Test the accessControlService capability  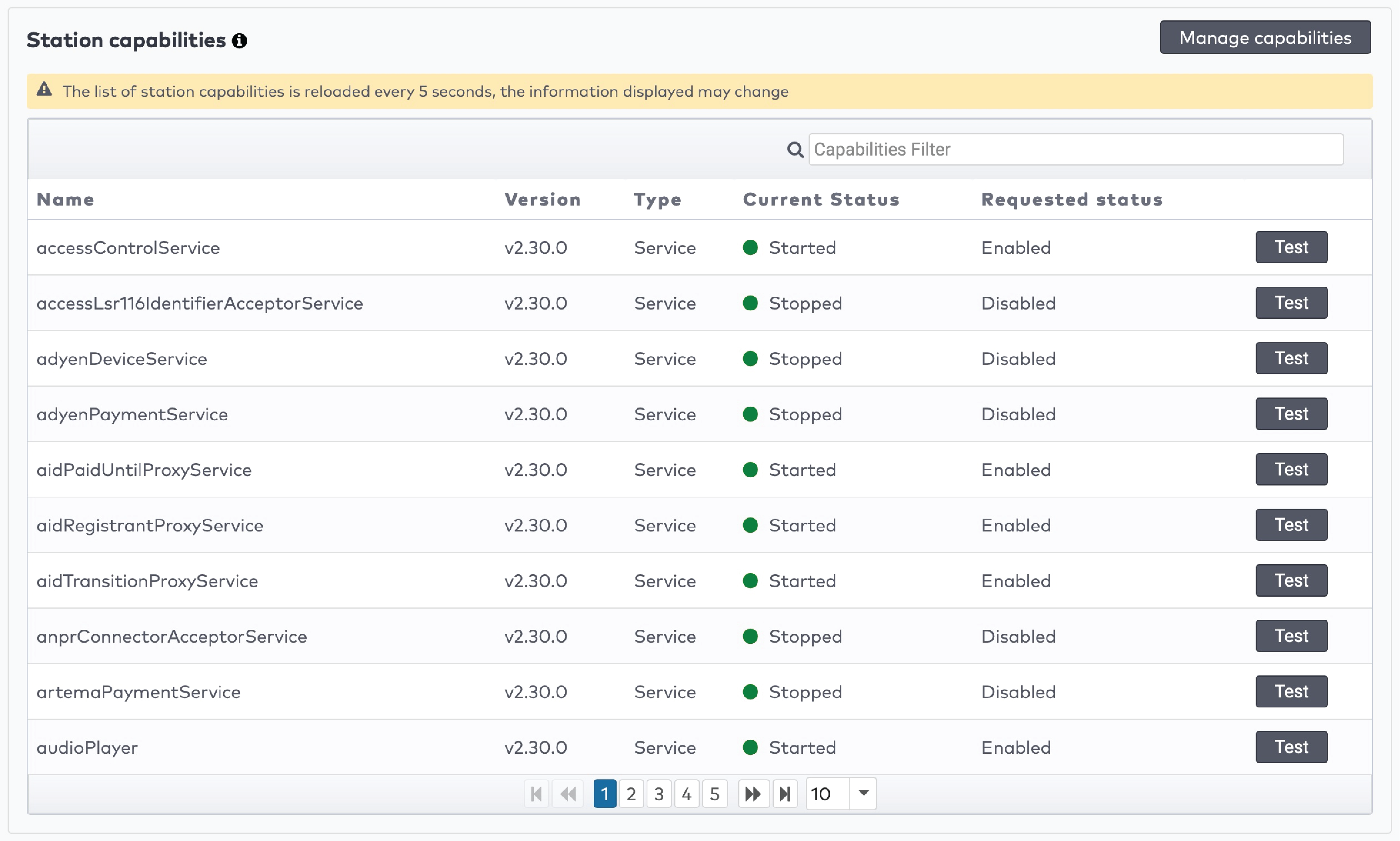pyautogui.click(x=1291, y=247)
